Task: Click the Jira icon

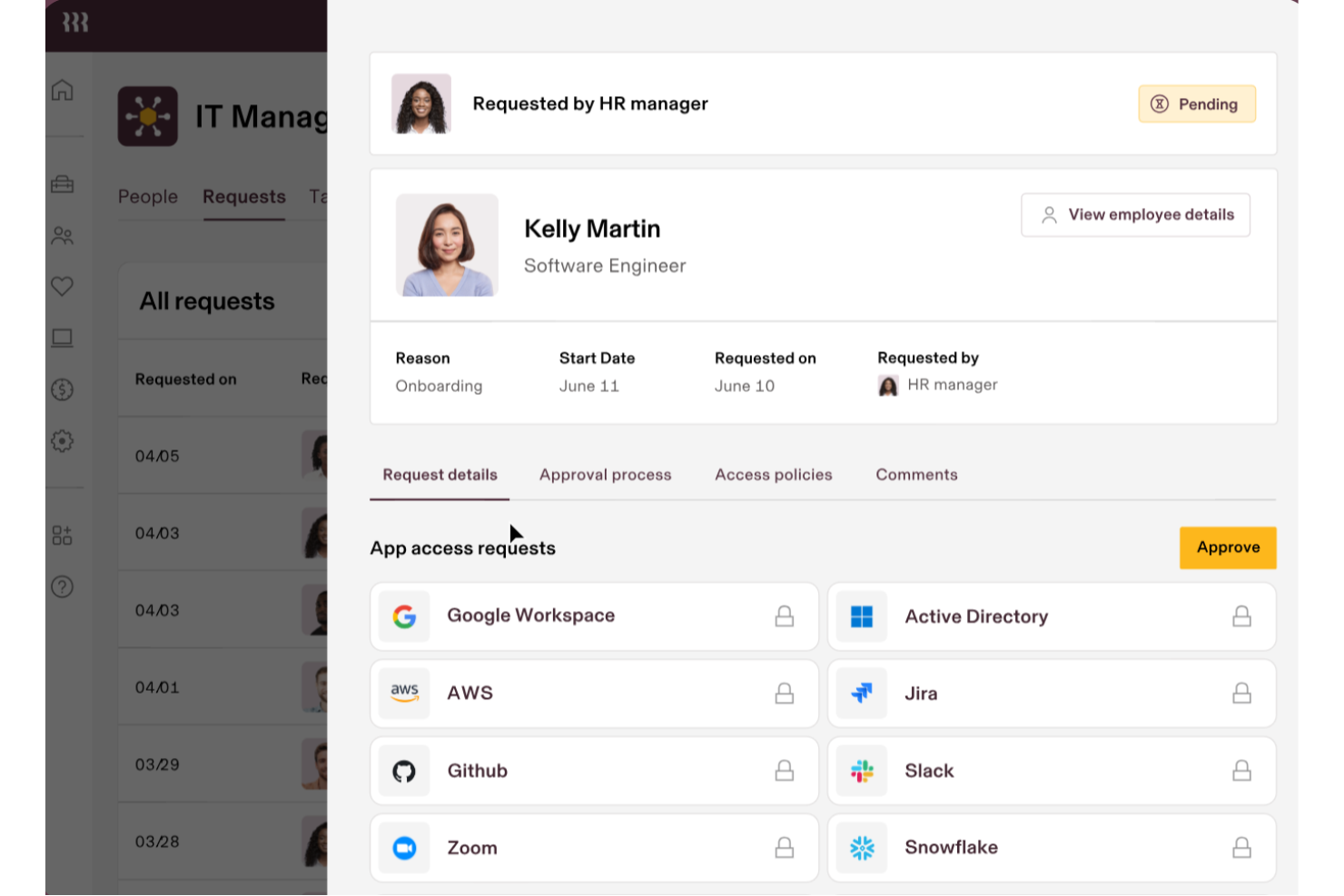Action: point(861,693)
